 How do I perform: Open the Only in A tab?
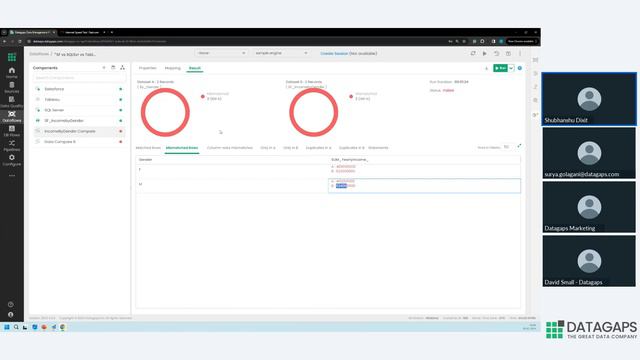(268, 148)
